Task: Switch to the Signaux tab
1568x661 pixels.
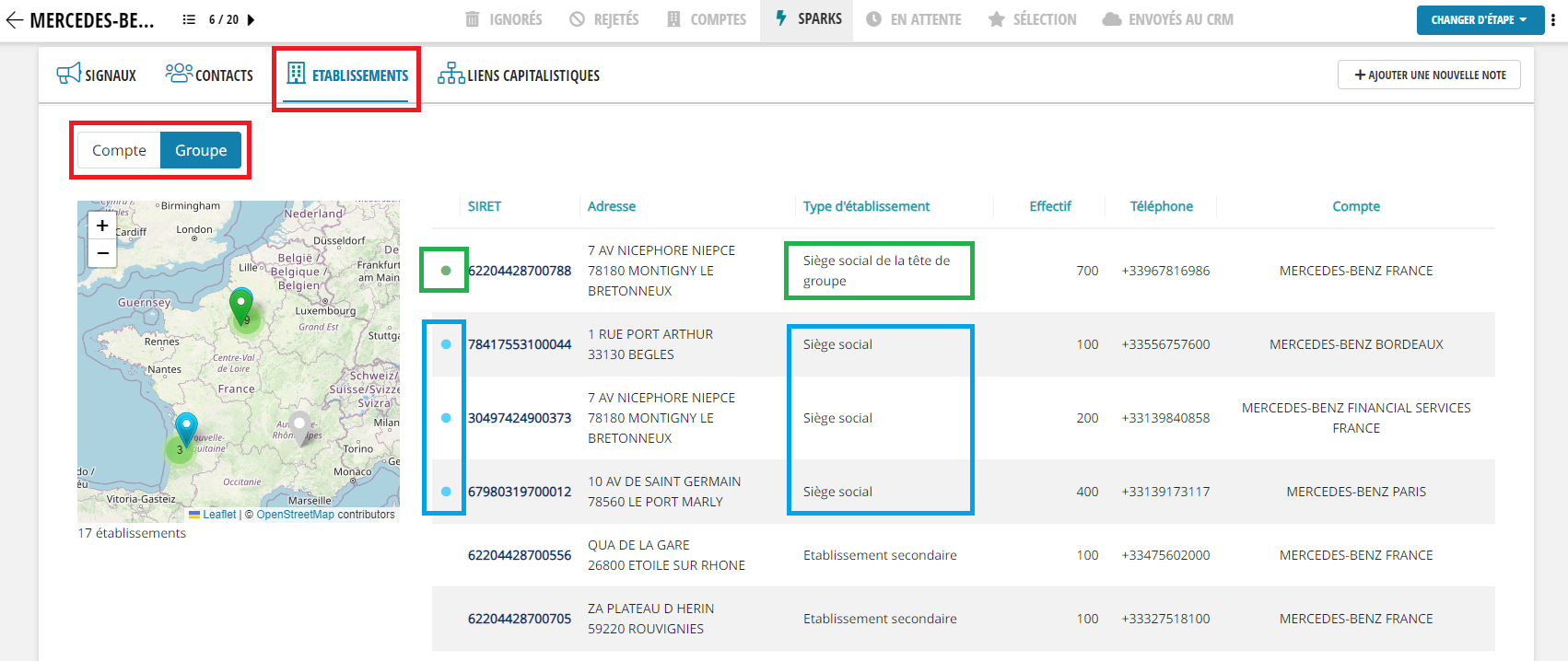Action: pos(97,75)
